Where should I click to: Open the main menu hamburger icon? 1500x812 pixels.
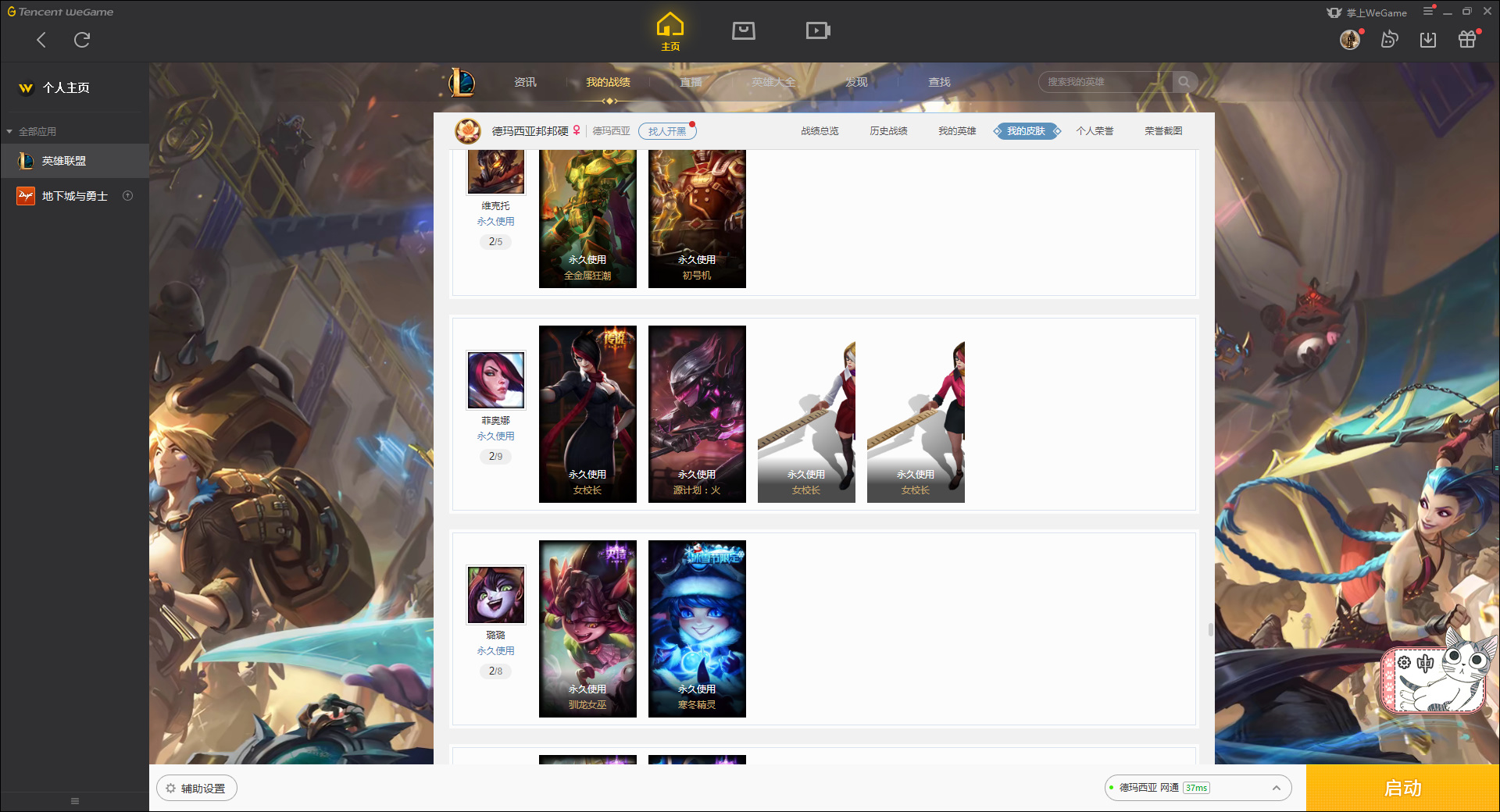pyautogui.click(x=1428, y=11)
